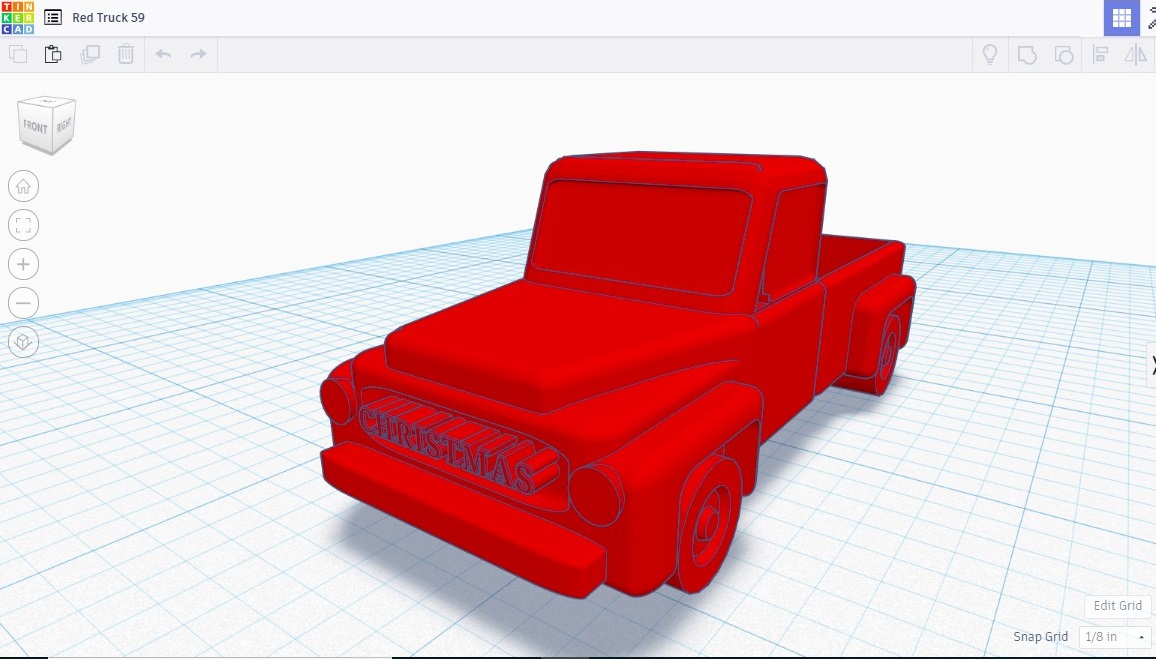The image size is (1156, 659).
Task: Click the Align tool icon
Action: (1101, 54)
